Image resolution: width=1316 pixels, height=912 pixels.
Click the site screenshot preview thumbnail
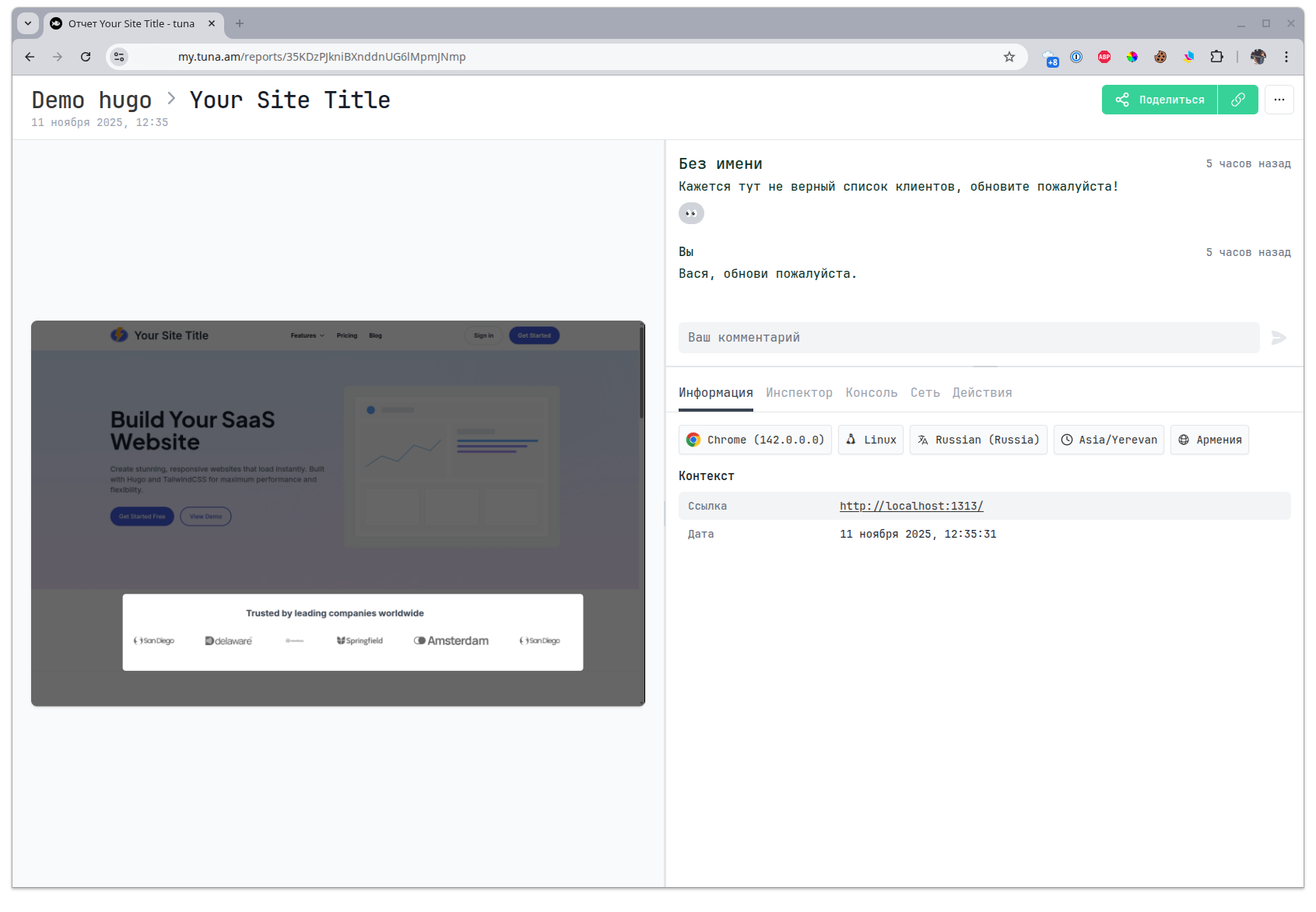pyautogui.click(x=338, y=514)
